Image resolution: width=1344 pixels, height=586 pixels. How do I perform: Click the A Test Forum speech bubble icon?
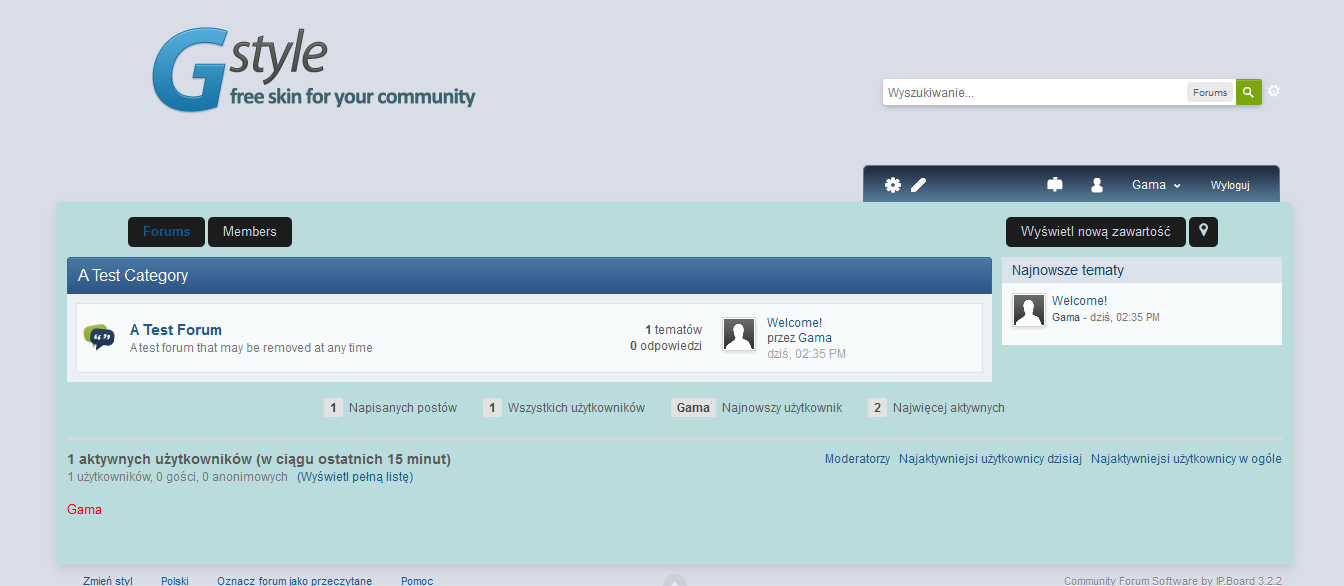[99, 338]
